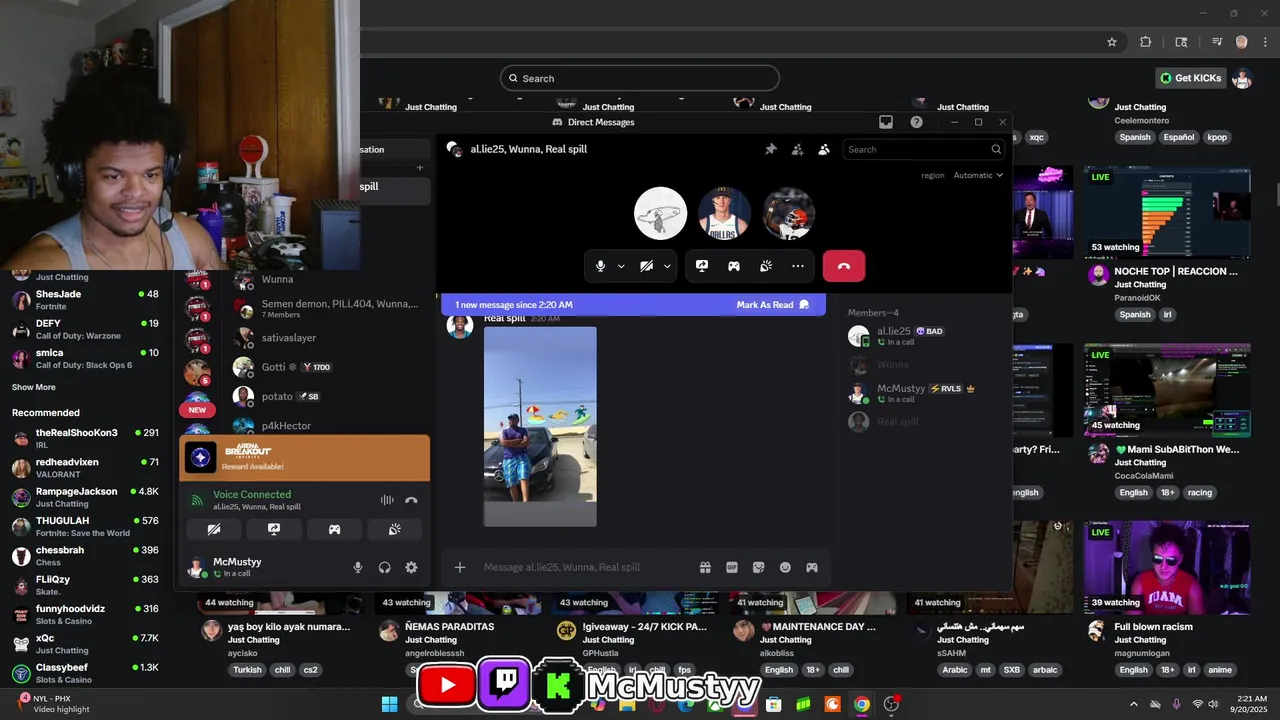Image resolution: width=1280 pixels, height=720 pixels.
Task: Open camera options arrow in call controls
Action: pos(667,266)
